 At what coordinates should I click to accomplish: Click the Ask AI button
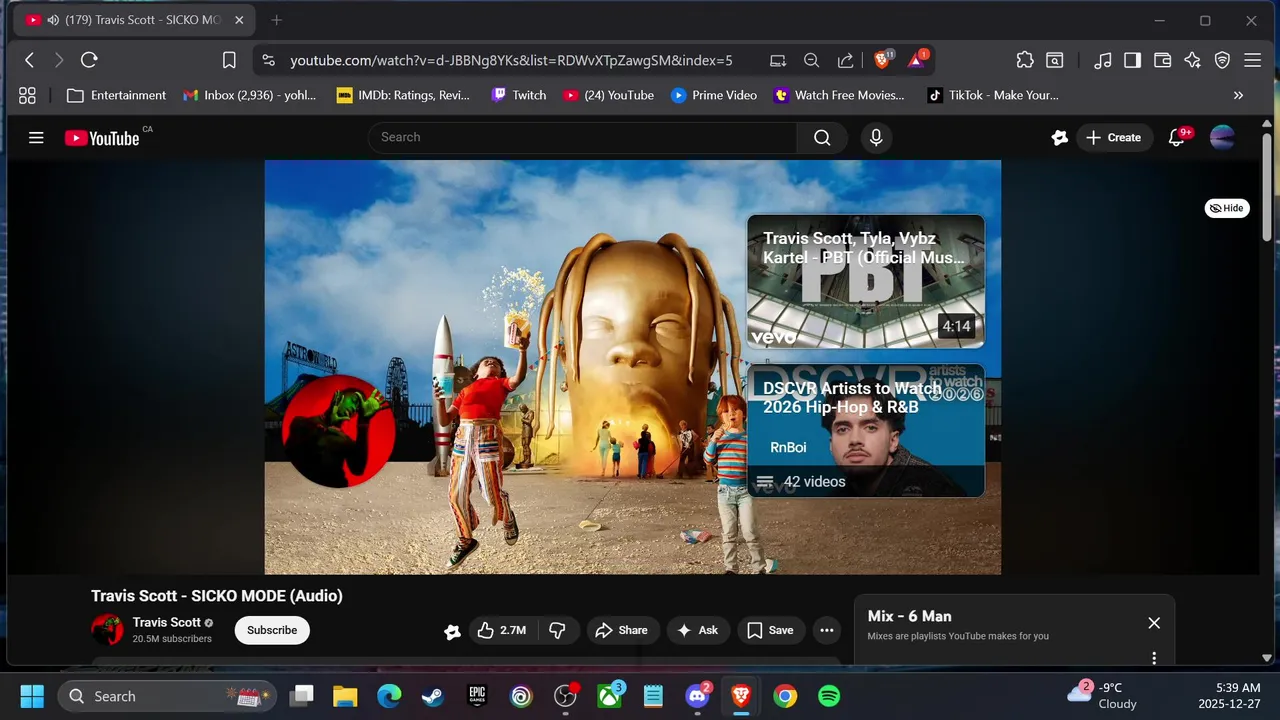tap(698, 630)
